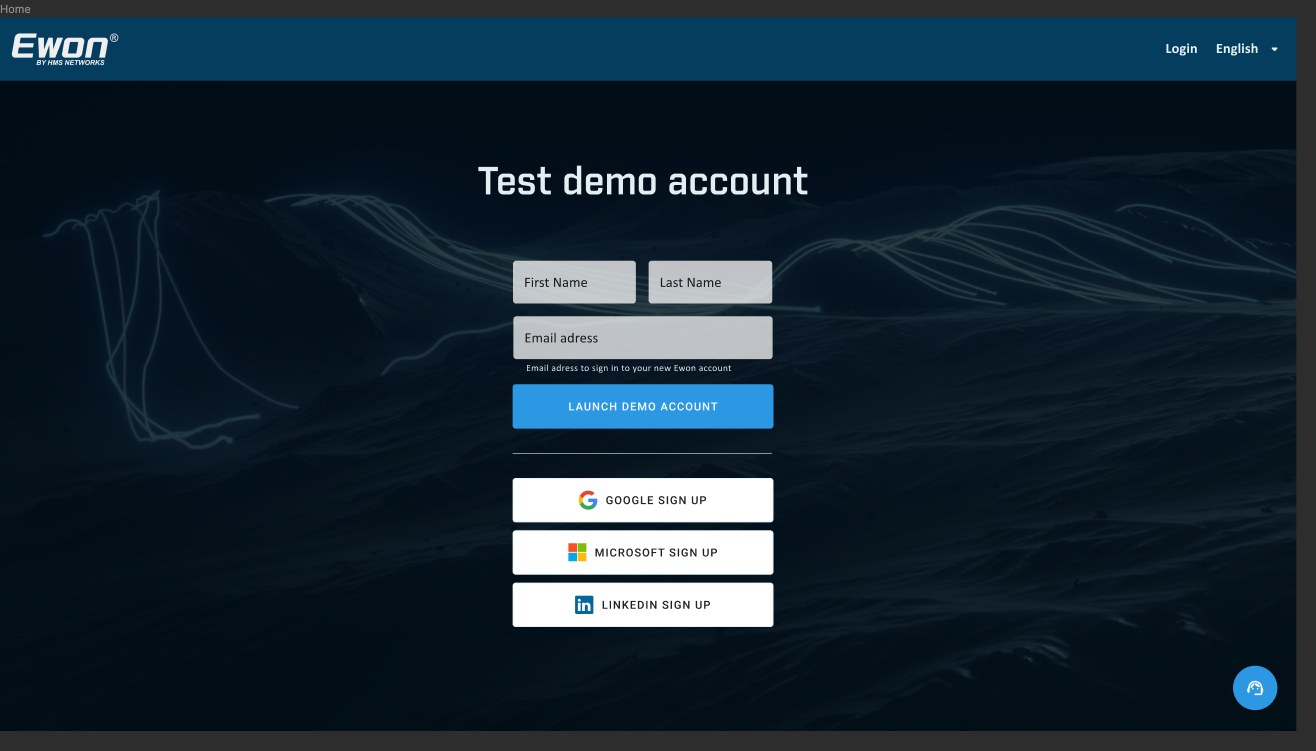Launch the demo account
The height and width of the screenshot is (751, 1316).
[x=643, y=406]
